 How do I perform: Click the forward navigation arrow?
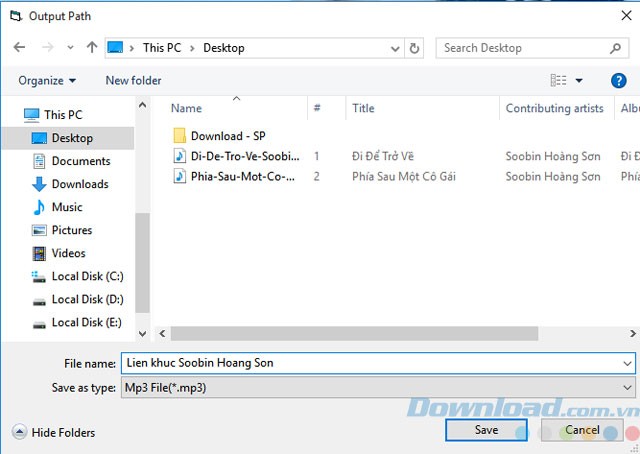pyautogui.click(x=48, y=47)
